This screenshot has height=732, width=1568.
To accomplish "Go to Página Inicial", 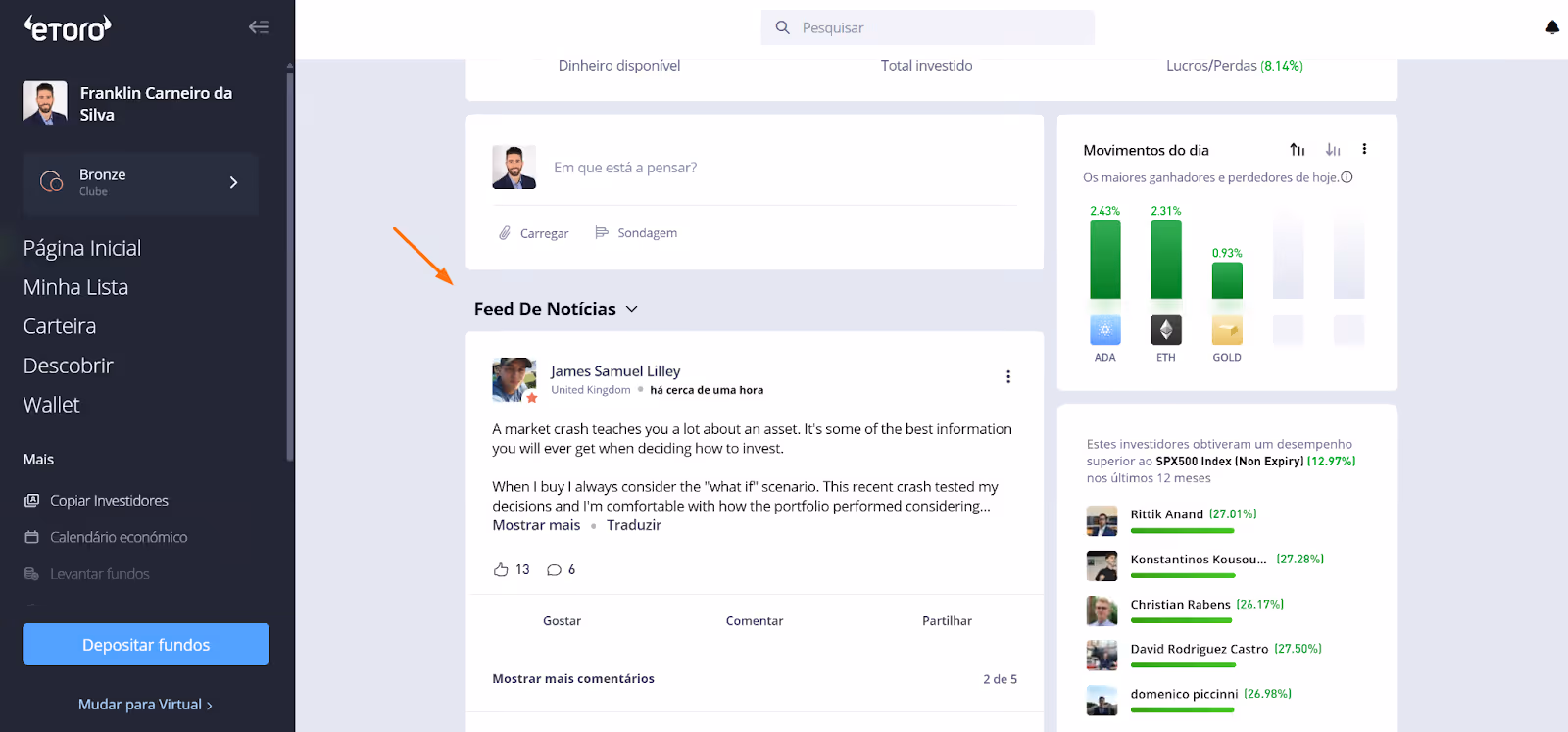I will tap(82, 248).
